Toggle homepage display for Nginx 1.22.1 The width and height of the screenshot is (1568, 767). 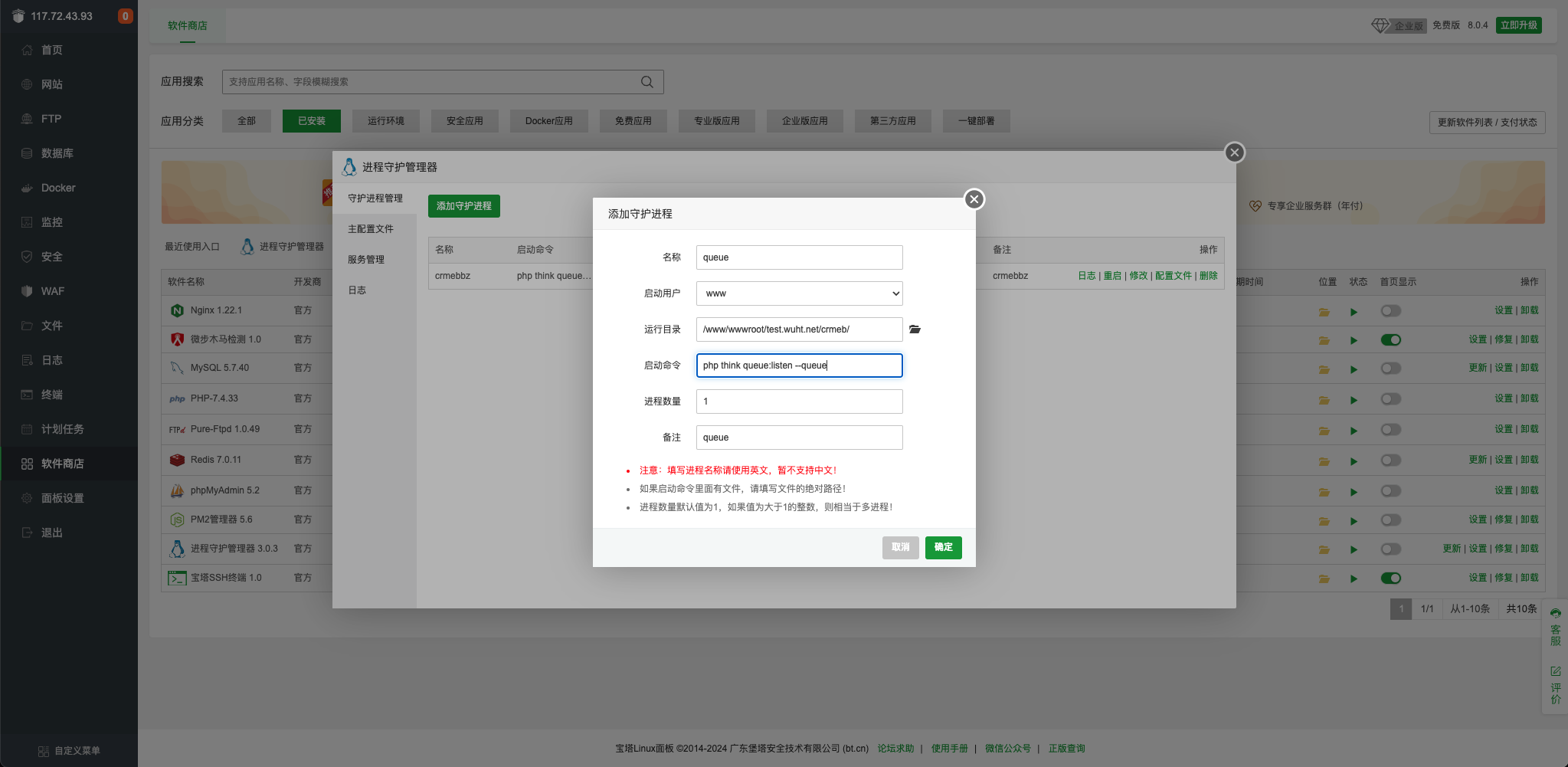click(x=1390, y=311)
